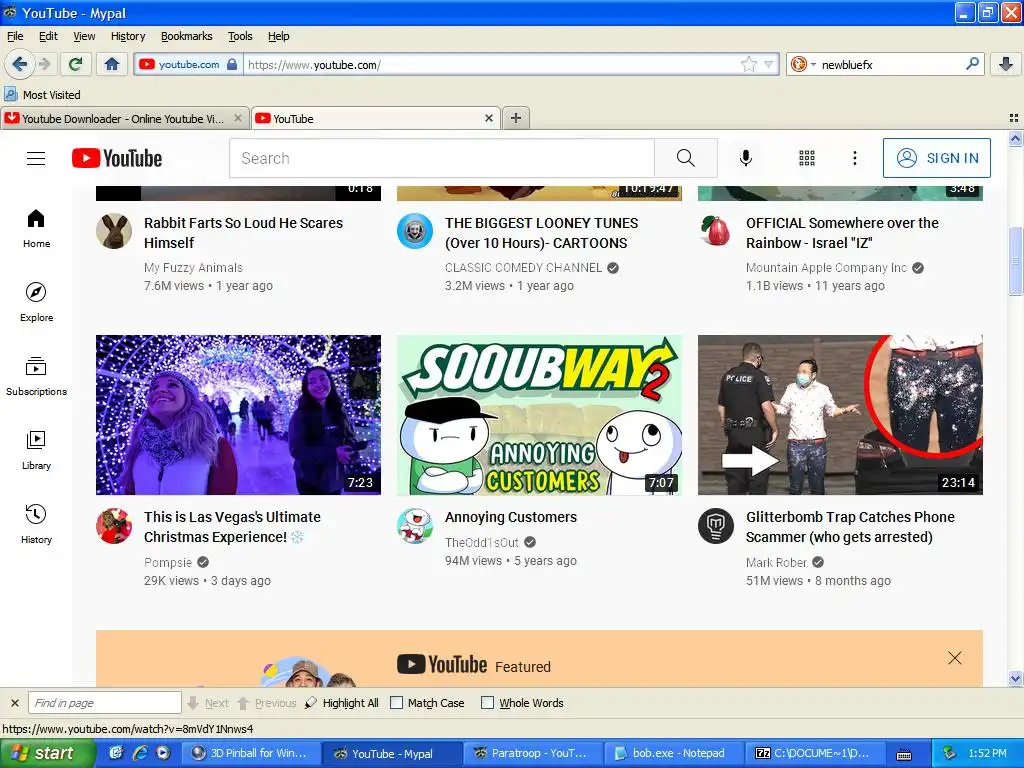Screen dimensions: 1024x768
Task: Click the SIGN IN button
Action: 936,158
